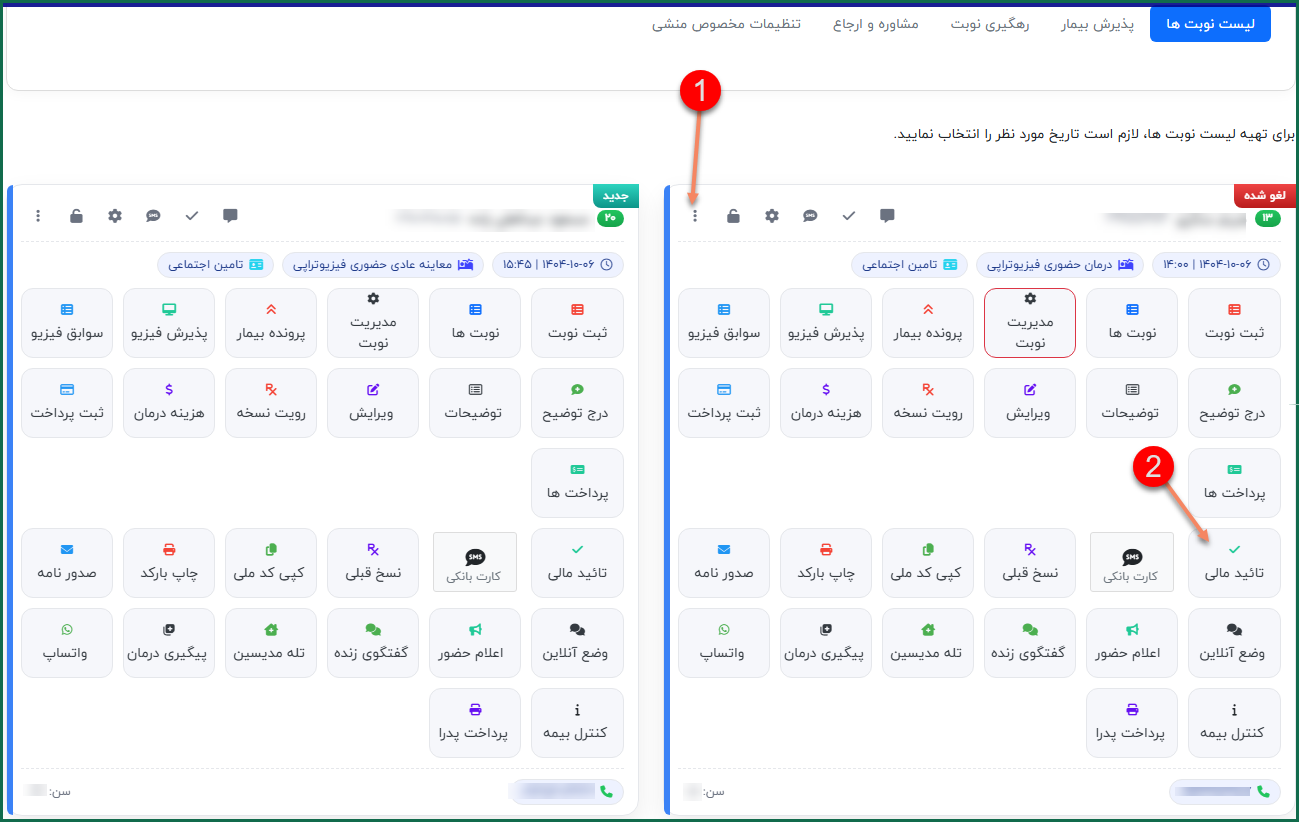
Task: Switch to the رهگیری نوبت tab
Action: [990, 24]
